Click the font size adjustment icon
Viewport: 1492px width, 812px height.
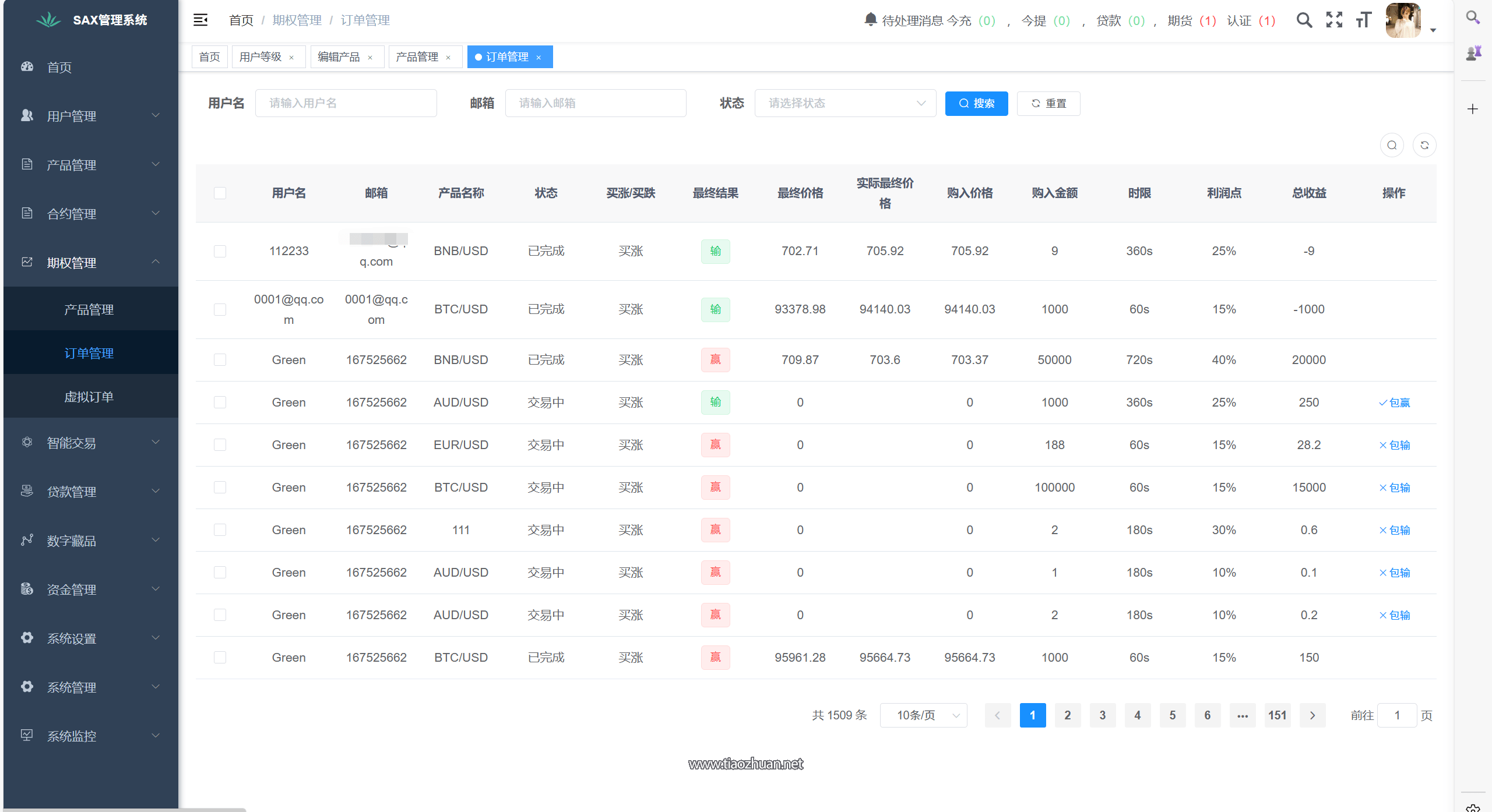click(x=1363, y=20)
